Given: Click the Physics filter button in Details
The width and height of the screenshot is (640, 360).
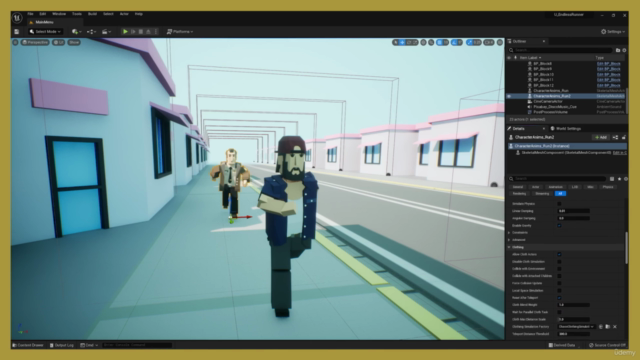Looking at the screenshot, I should pos(608,187).
